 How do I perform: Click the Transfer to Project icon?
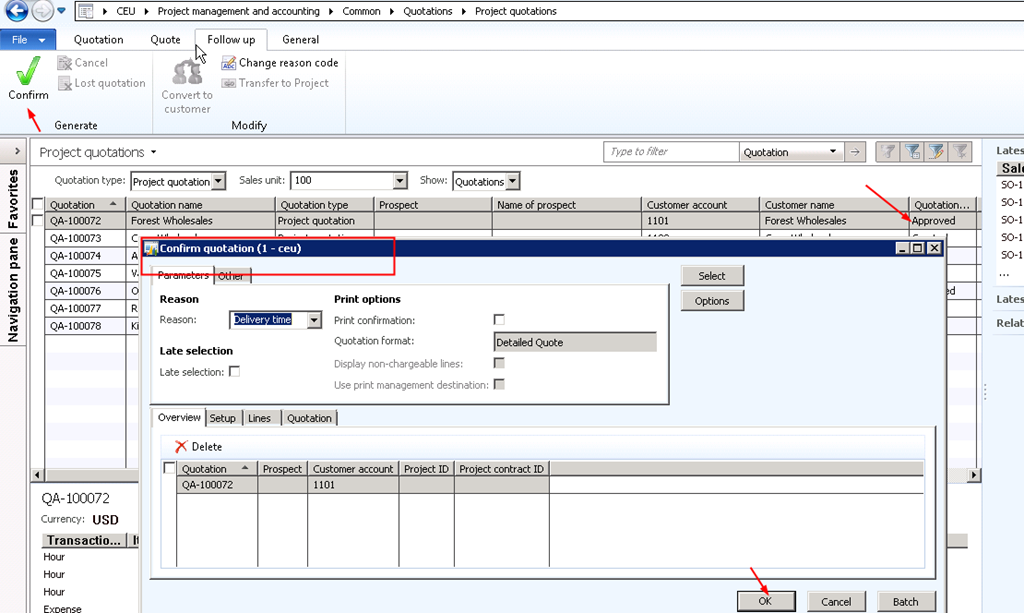click(228, 83)
